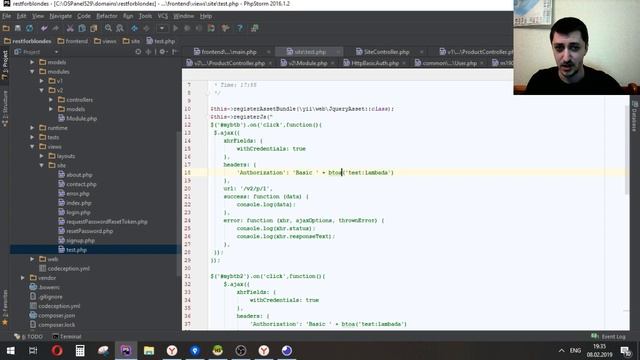Toggle the Database side tool window

point(634,116)
